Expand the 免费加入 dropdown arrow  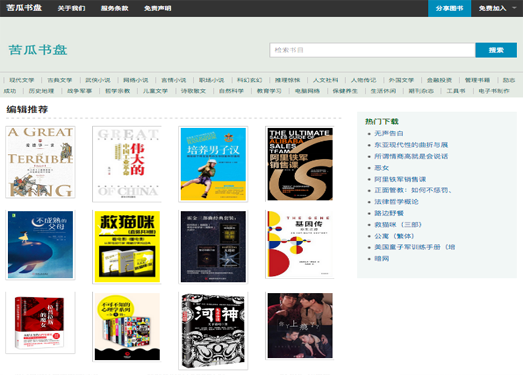(514, 8)
